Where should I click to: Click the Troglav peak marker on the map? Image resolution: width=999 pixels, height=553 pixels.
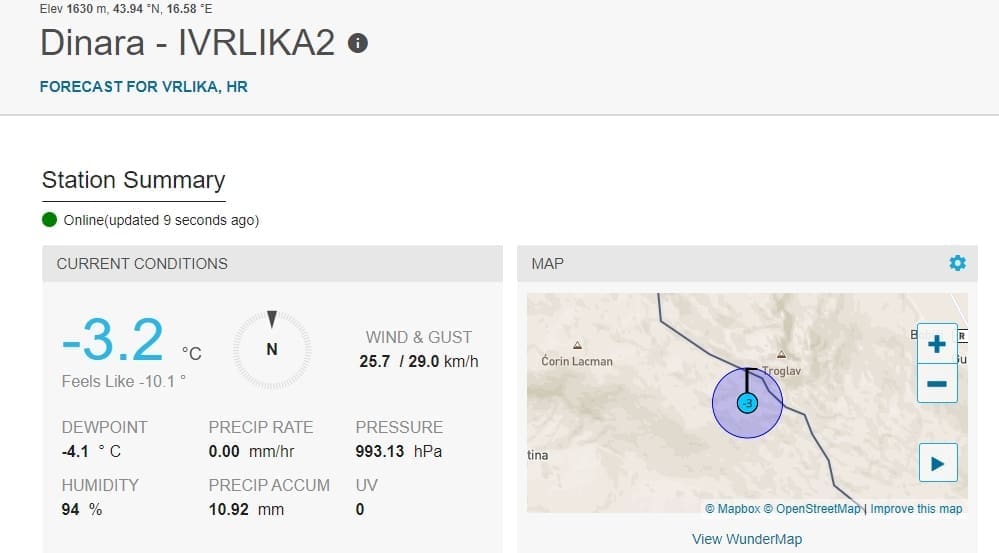tap(781, 355)
